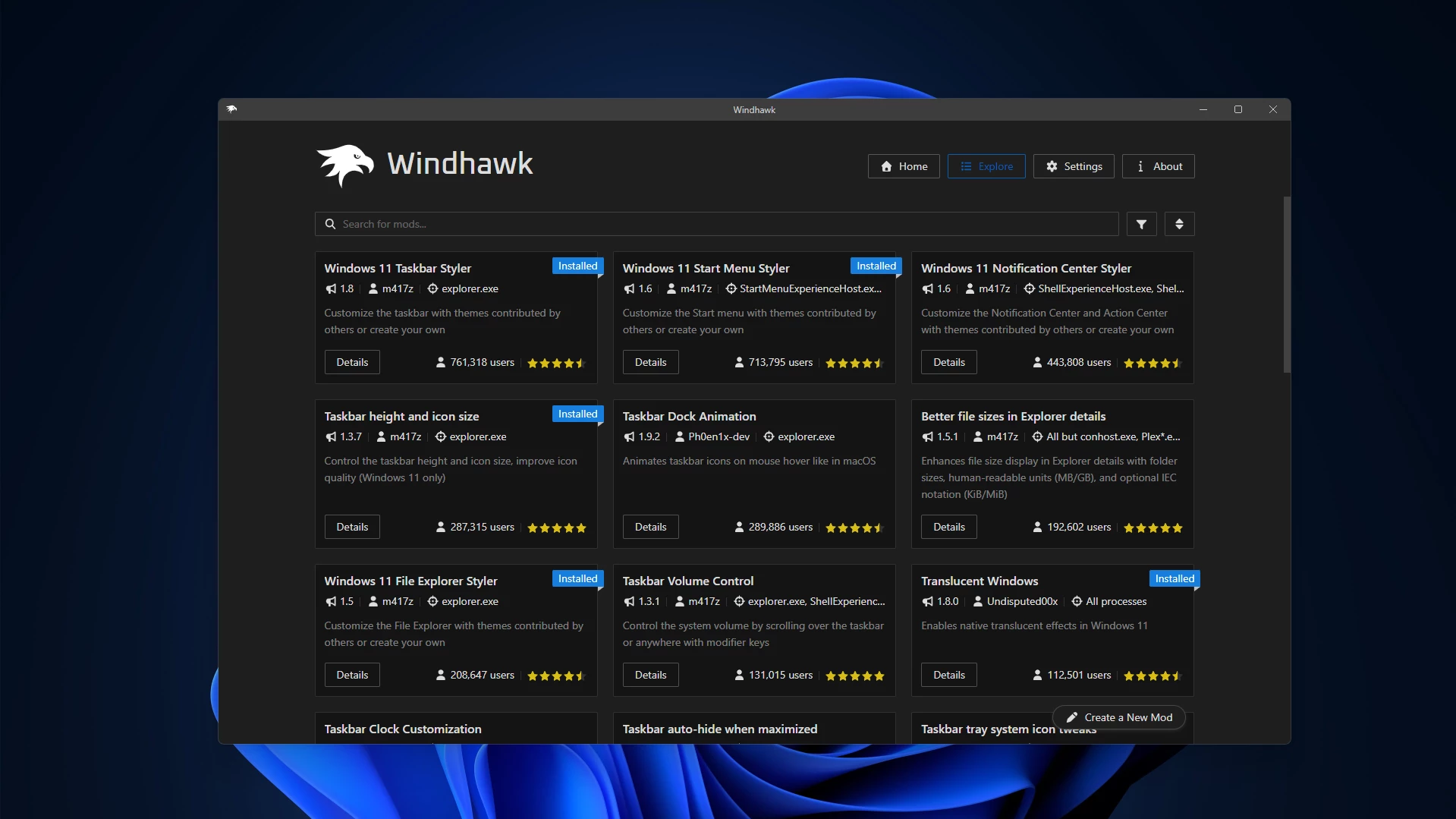Image resolution: width=1456 pixels, height=819 pixels.
Task: View Details of Translucent Windows
Action: 949,675
